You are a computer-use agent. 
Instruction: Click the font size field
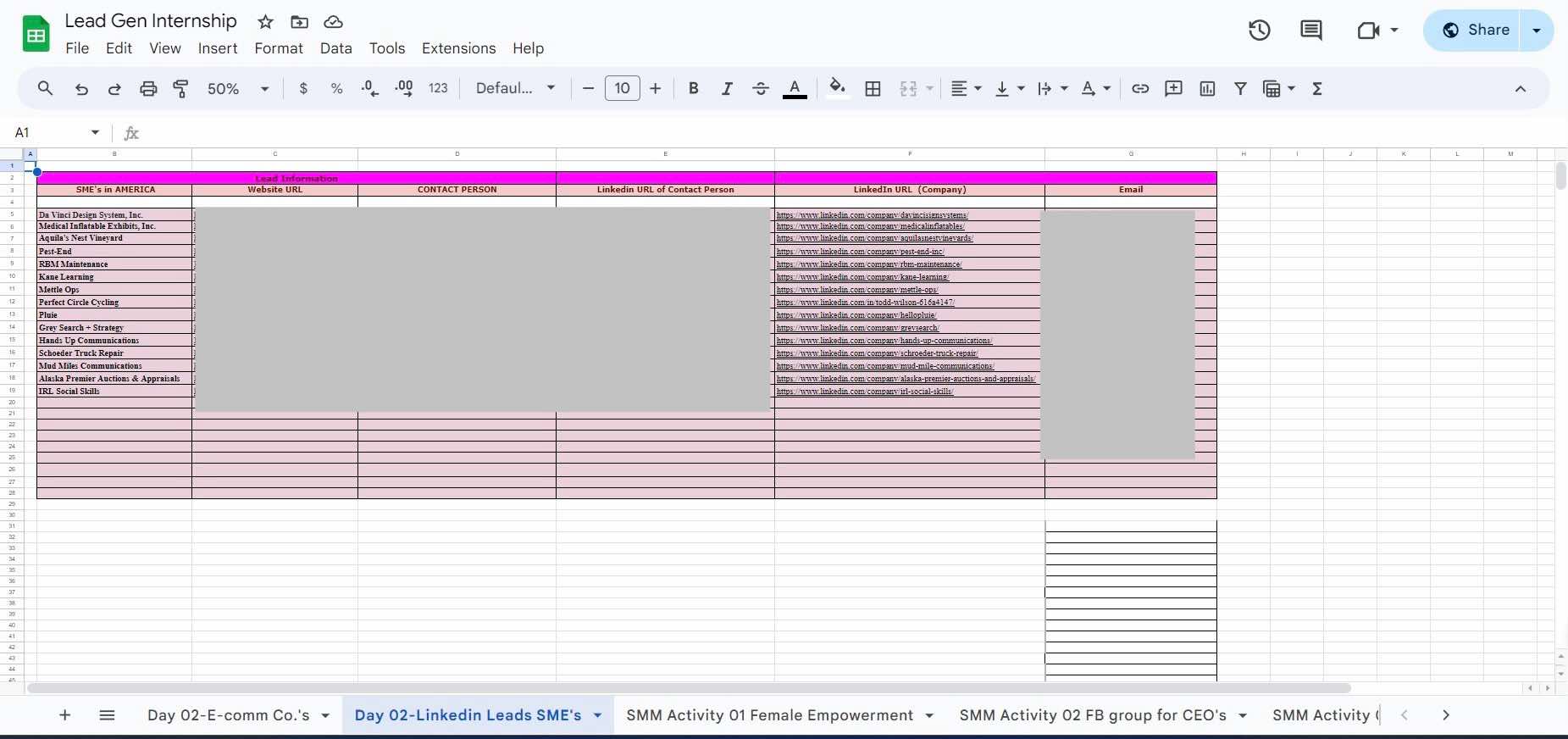point(622,88)
